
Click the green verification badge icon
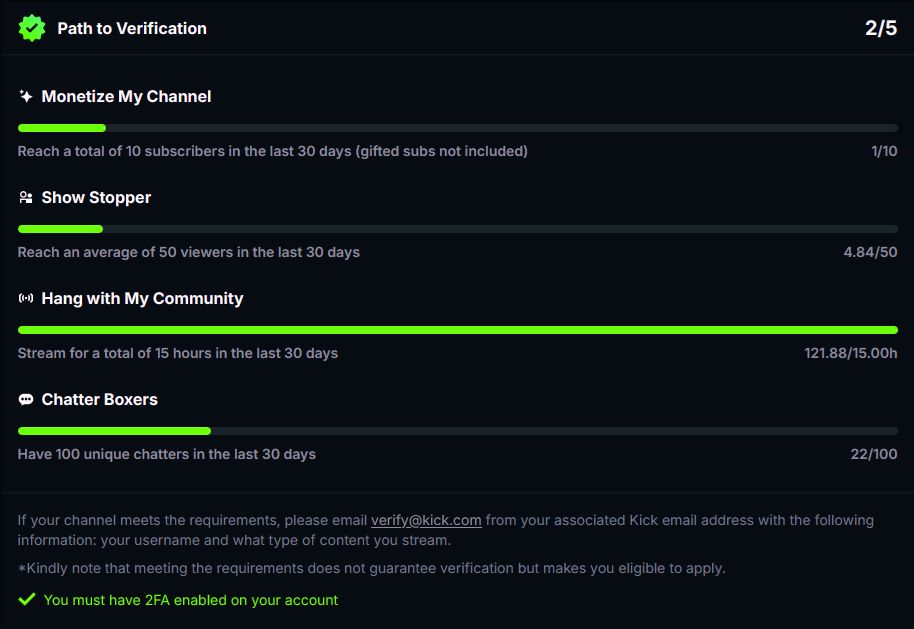pos(32,28)
